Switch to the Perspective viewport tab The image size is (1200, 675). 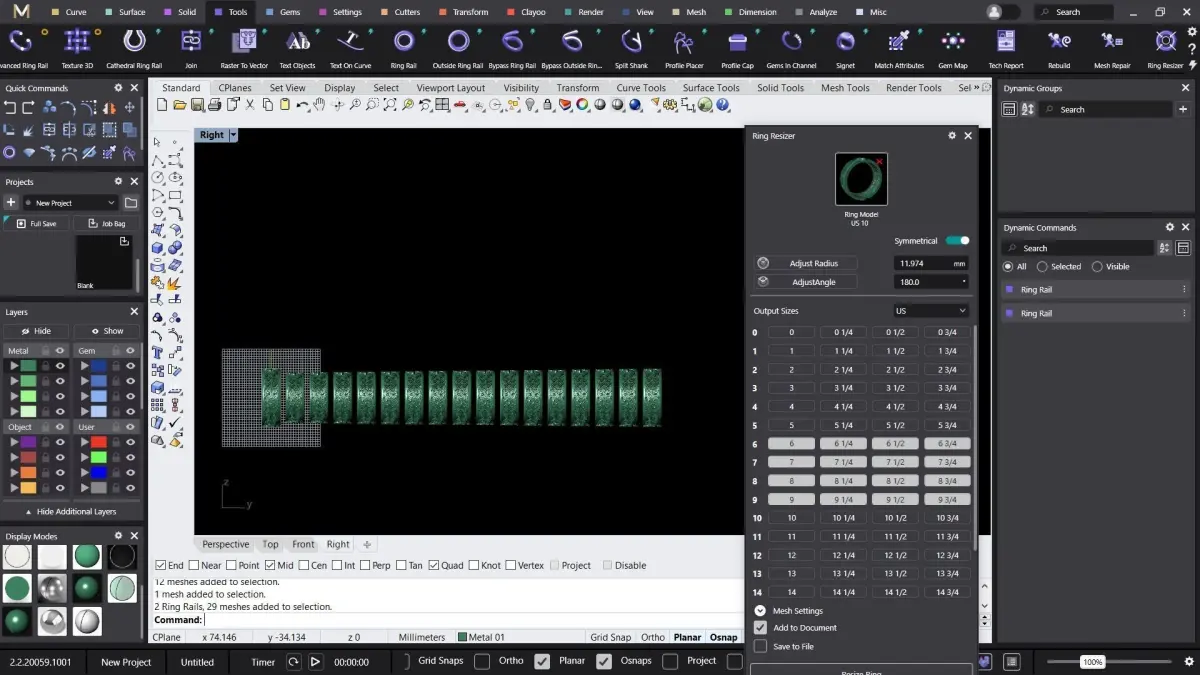tap(226, 545)
